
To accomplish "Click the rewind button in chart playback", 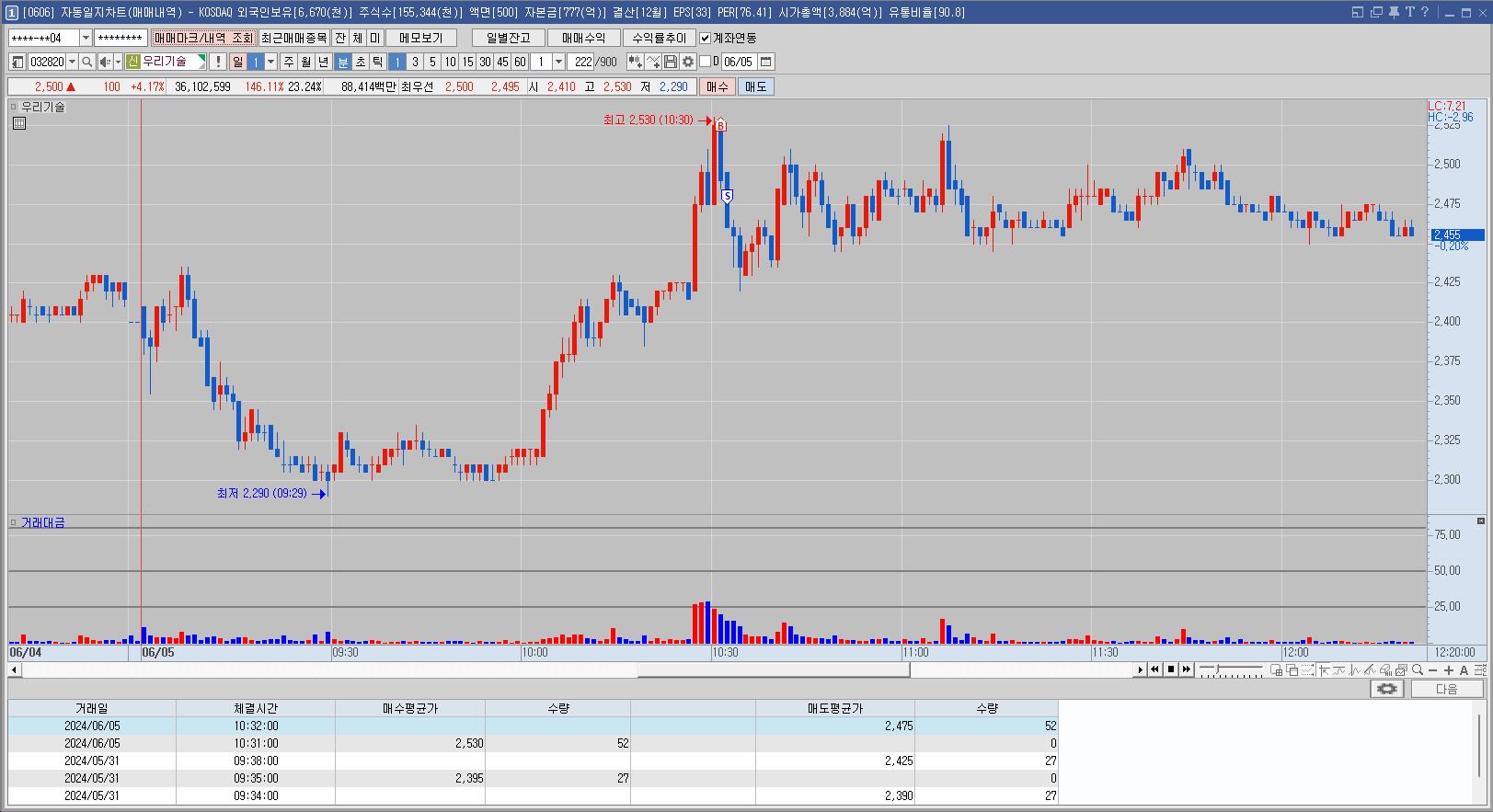I will (x=1154, y=669).
